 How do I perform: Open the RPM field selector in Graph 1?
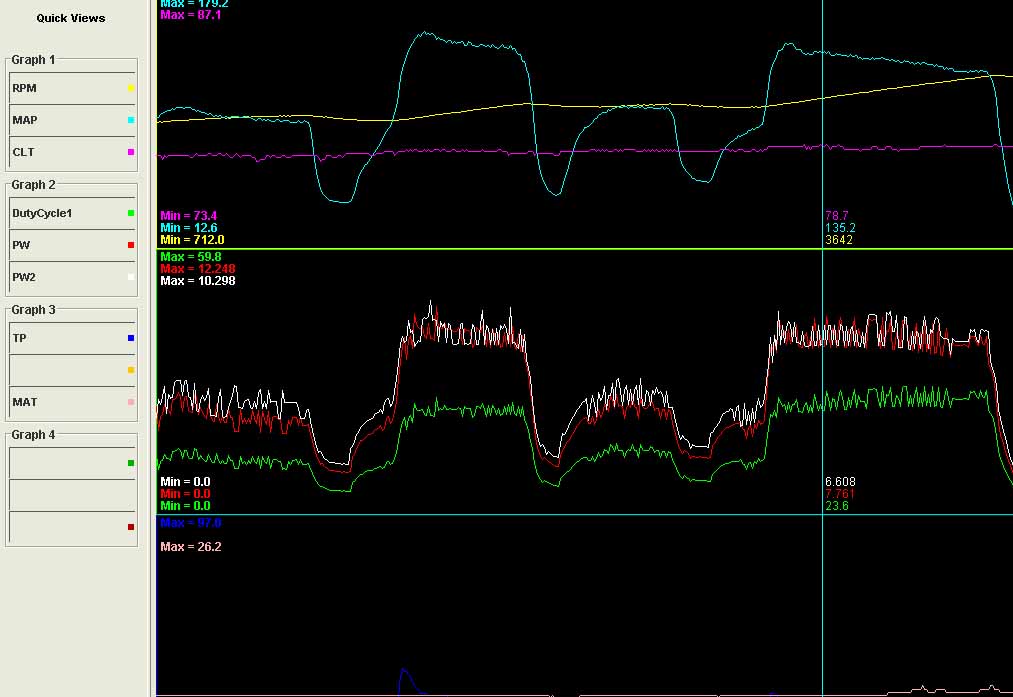click(x=66, y=88)
